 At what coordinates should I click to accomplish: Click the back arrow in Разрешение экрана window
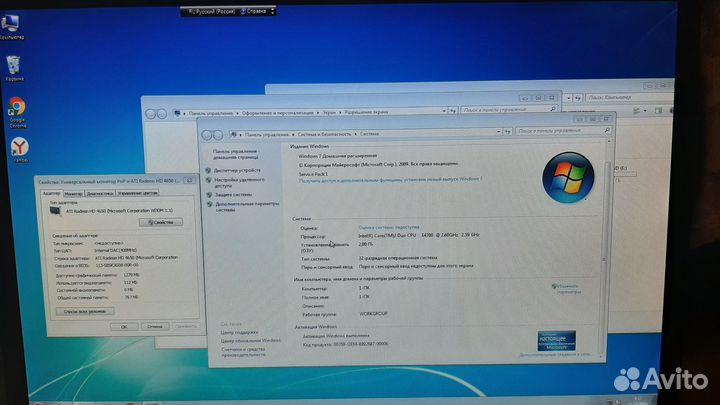coord(151,113)
